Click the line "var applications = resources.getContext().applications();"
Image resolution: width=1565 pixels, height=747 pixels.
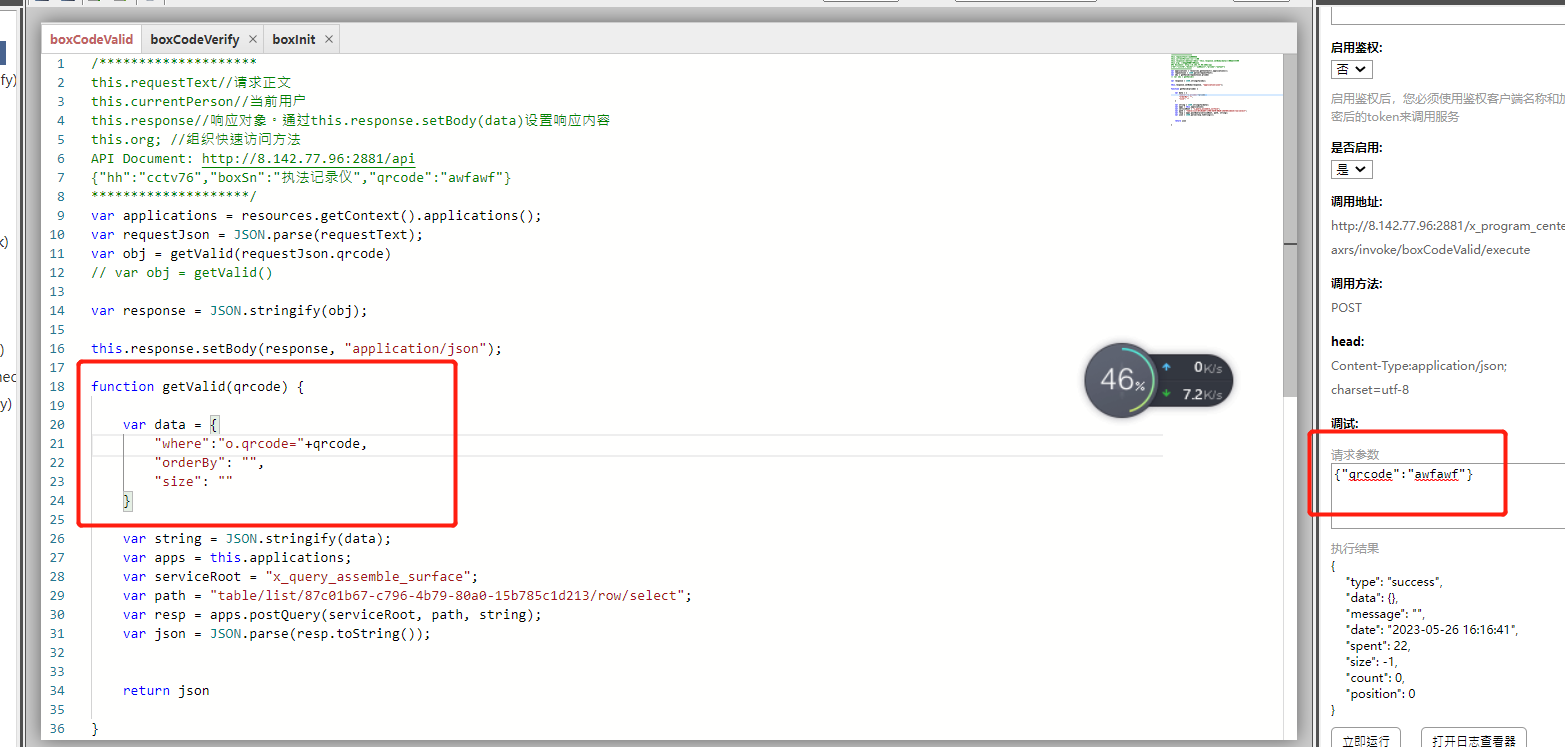(x=316, y=215)
